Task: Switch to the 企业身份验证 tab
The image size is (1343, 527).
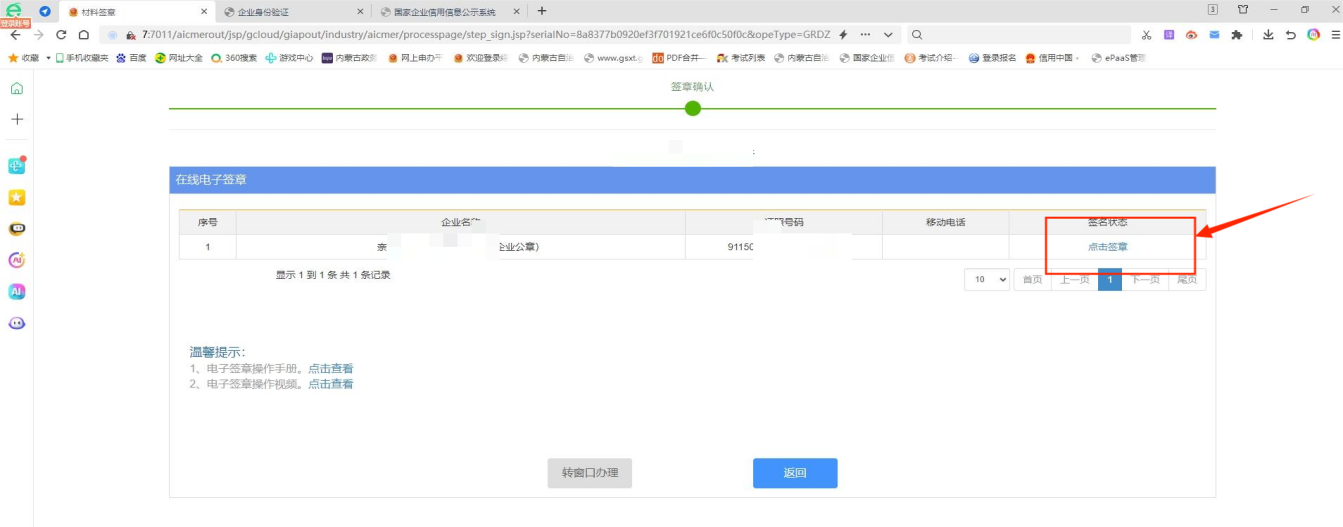Action: coord(290,11)
